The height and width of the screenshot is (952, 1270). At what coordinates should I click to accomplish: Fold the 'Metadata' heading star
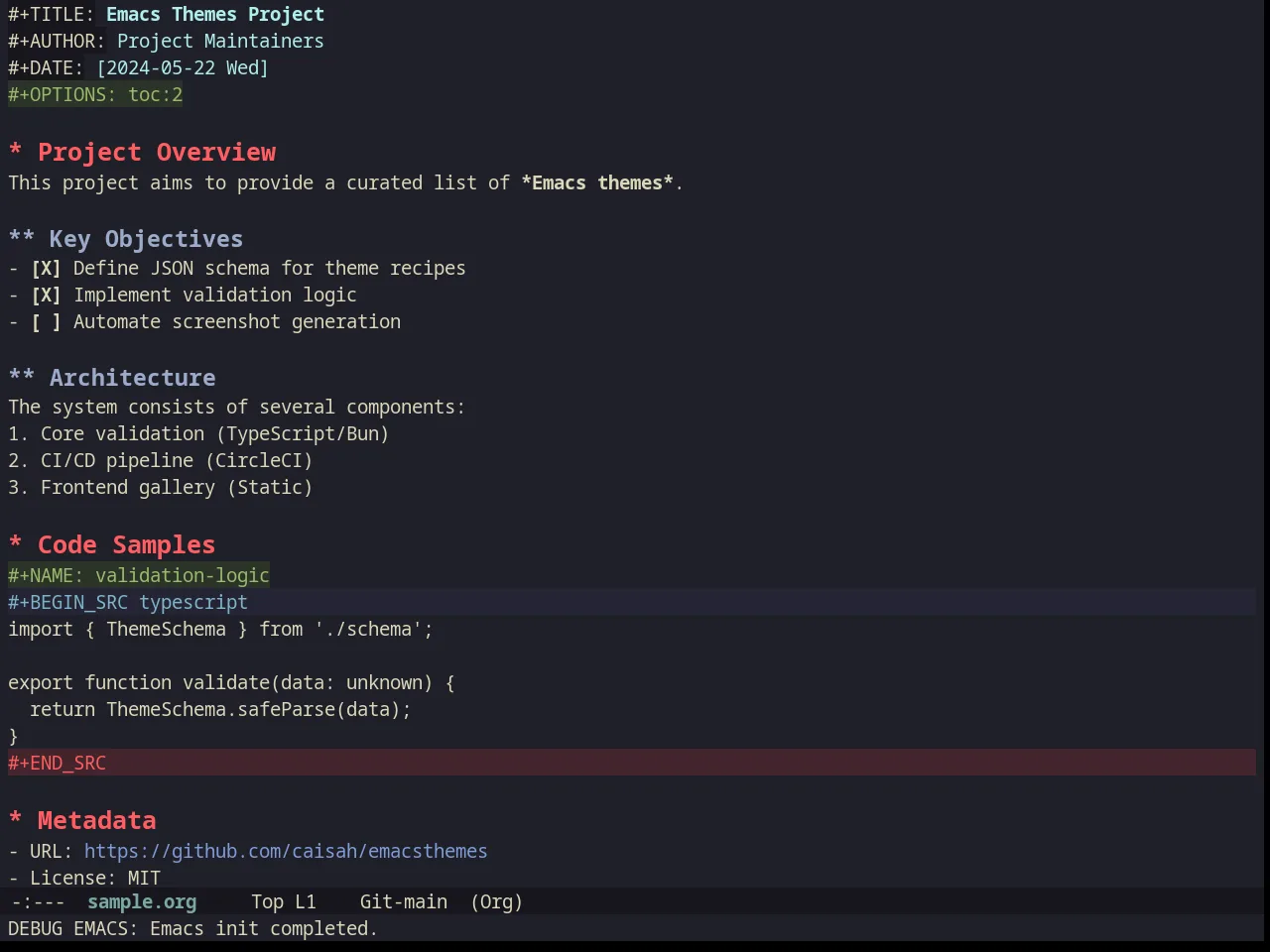pos(15,820)
